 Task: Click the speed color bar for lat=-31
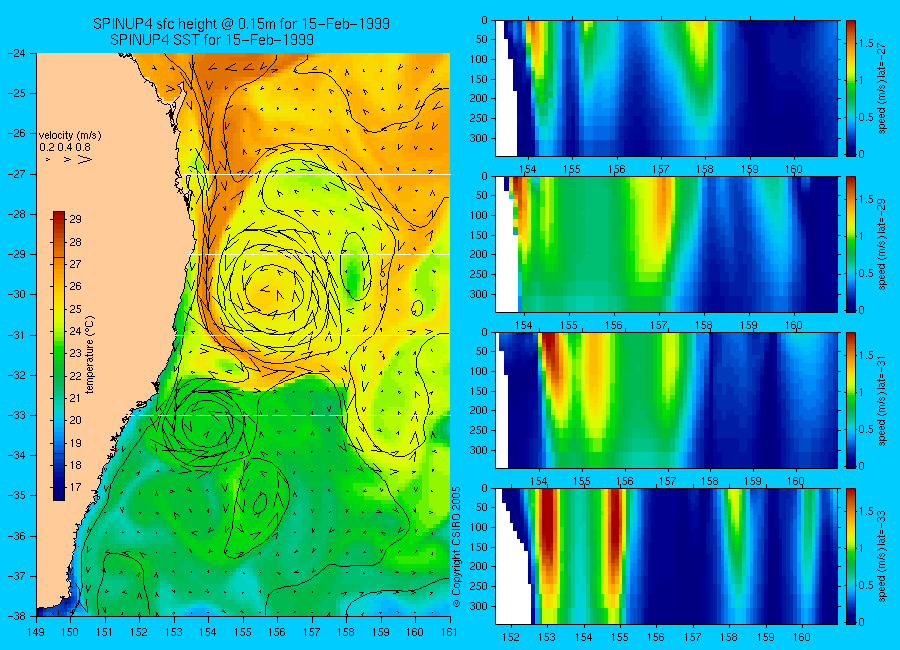[851, 400]
